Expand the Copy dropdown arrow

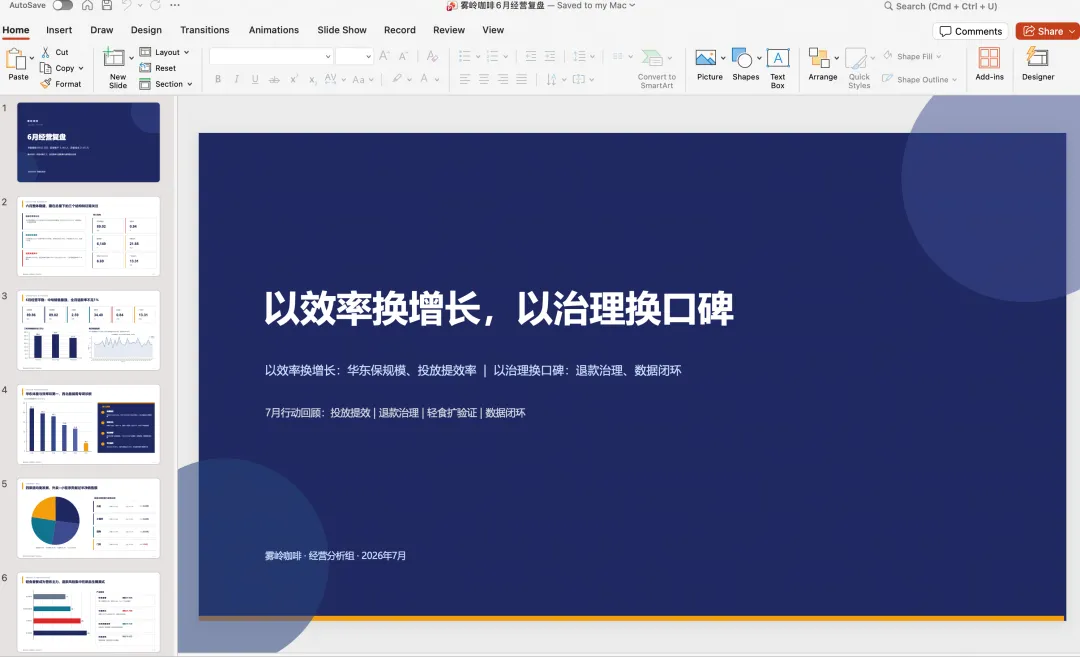tap(81, 68)
